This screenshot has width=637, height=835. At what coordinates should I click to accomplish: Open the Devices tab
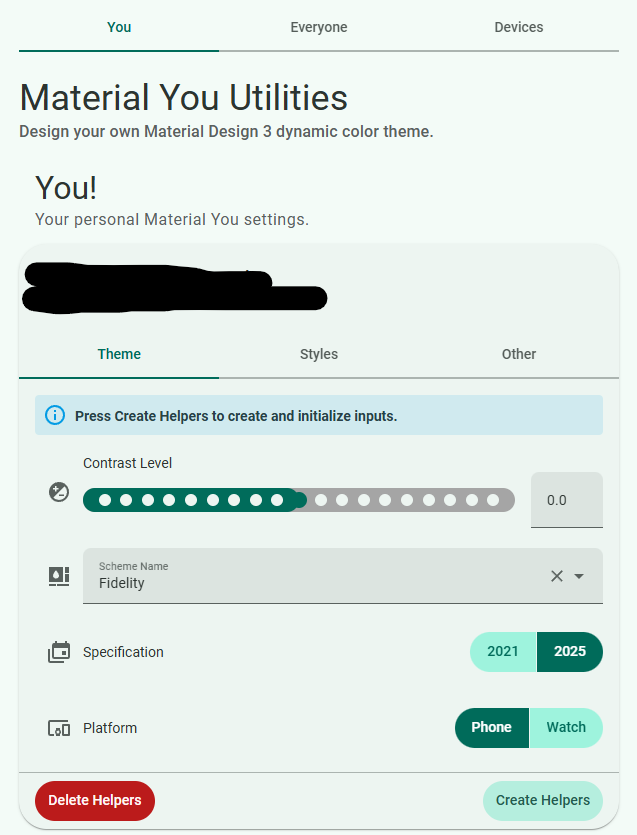(x=519, y=27)
